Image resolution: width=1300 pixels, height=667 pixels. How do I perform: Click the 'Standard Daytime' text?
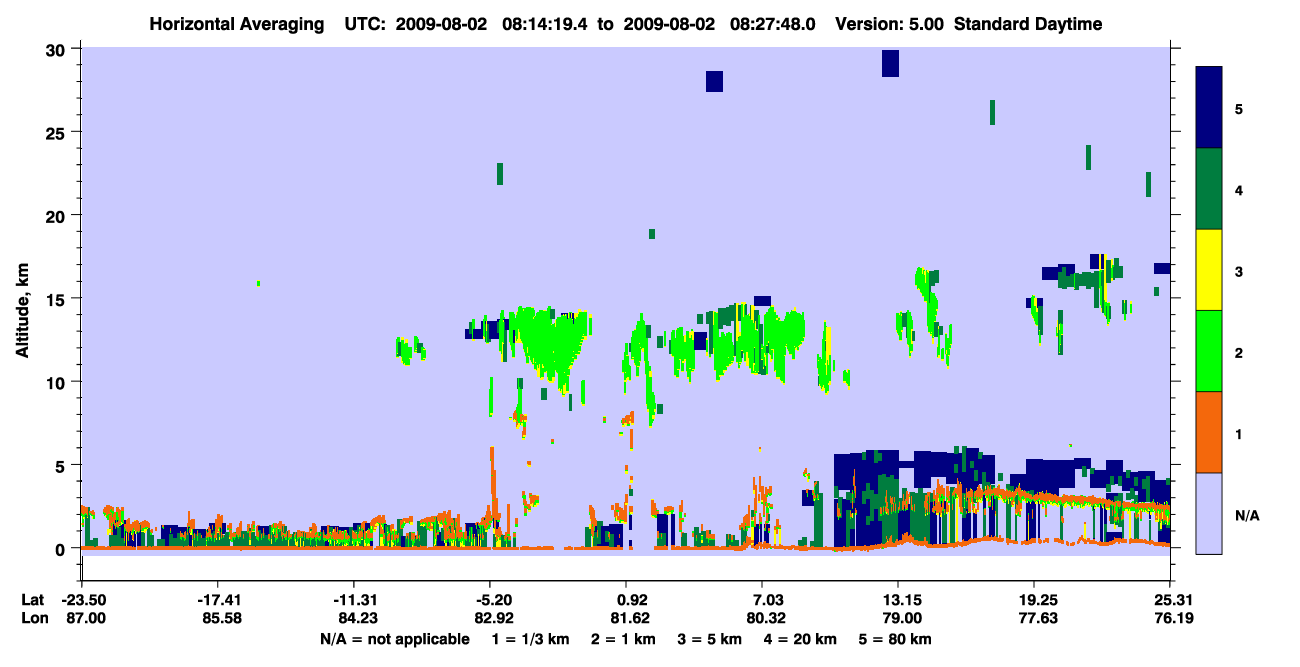[x=1028, y=24]
